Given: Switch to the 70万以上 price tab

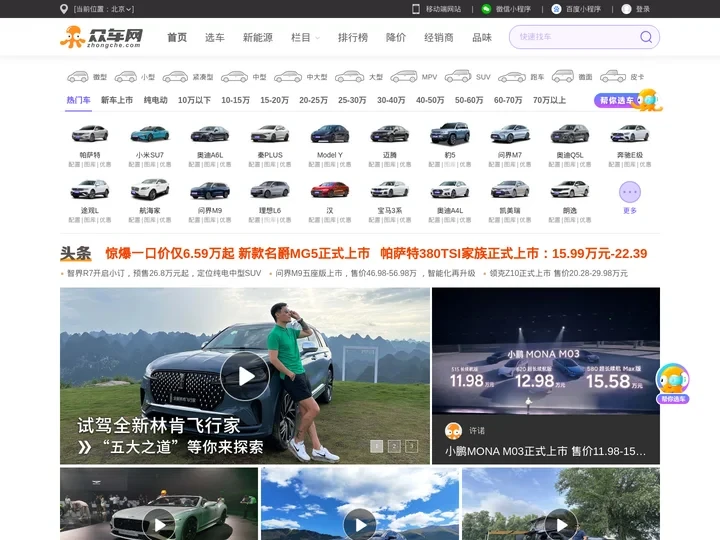Looking at the screenshot, I should (549, 100).
